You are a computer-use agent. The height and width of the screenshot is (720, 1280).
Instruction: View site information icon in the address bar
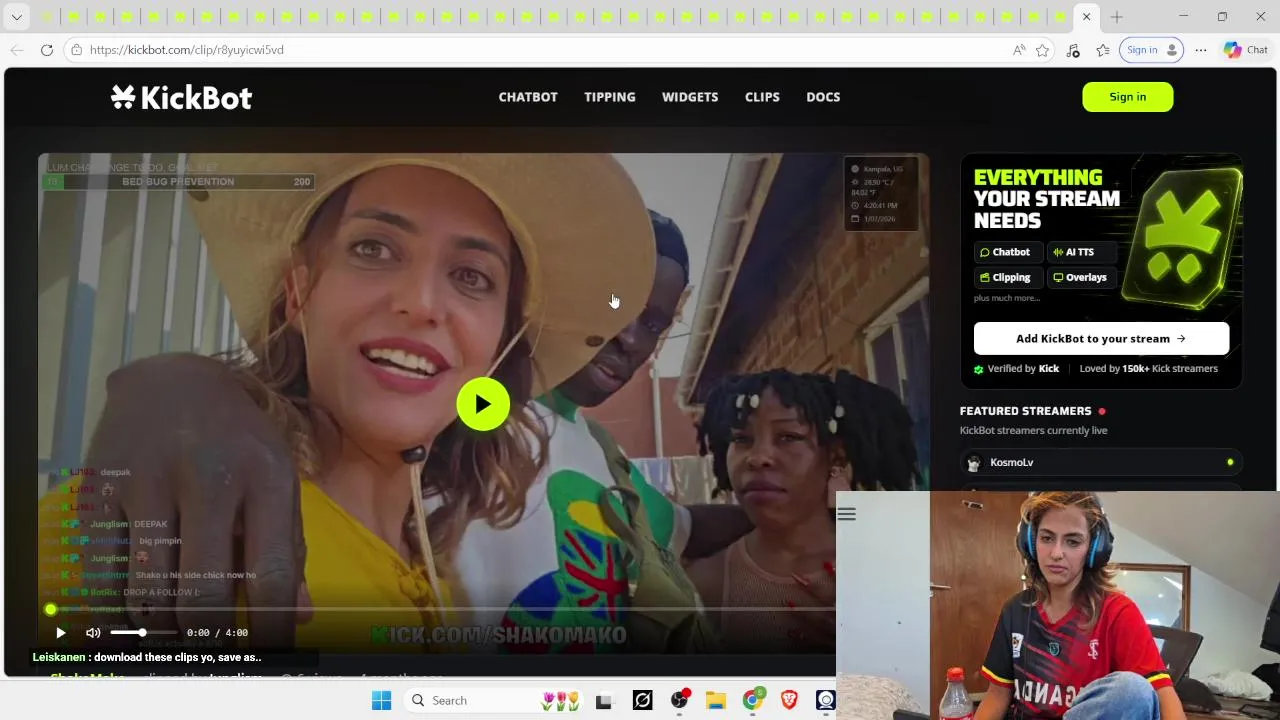pos(76,50)
